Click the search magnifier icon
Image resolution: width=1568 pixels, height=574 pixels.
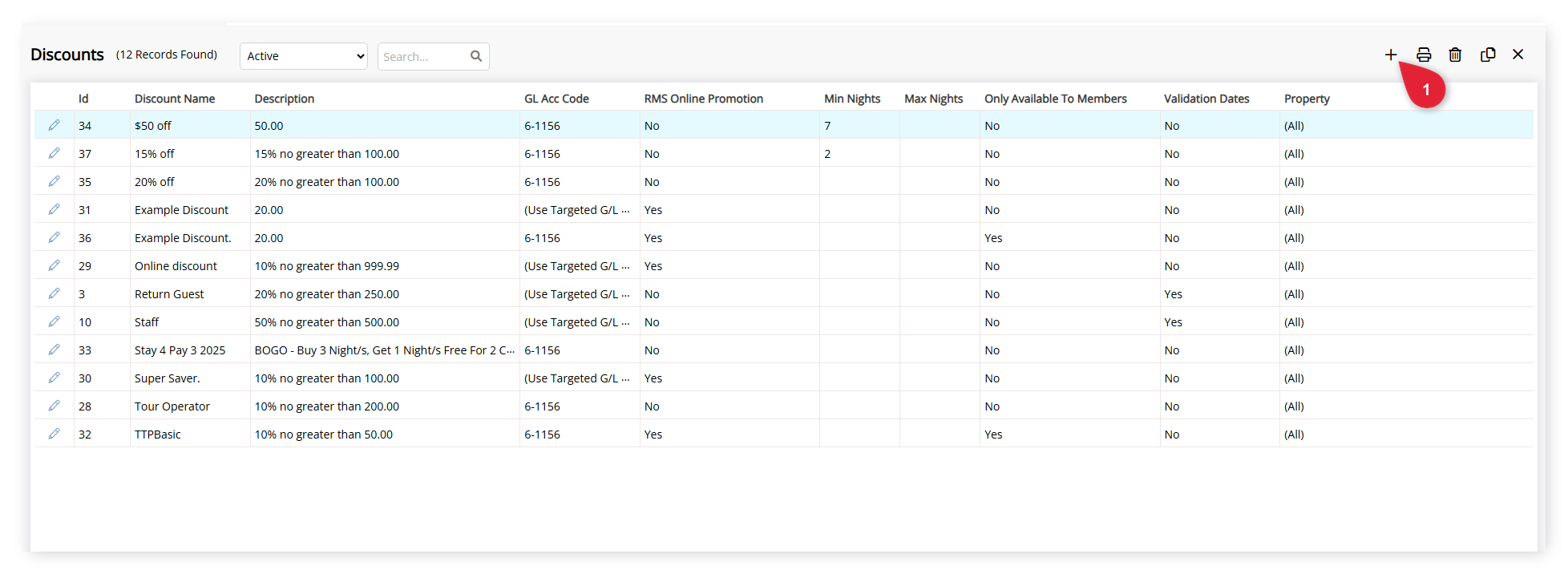point(476,56)
